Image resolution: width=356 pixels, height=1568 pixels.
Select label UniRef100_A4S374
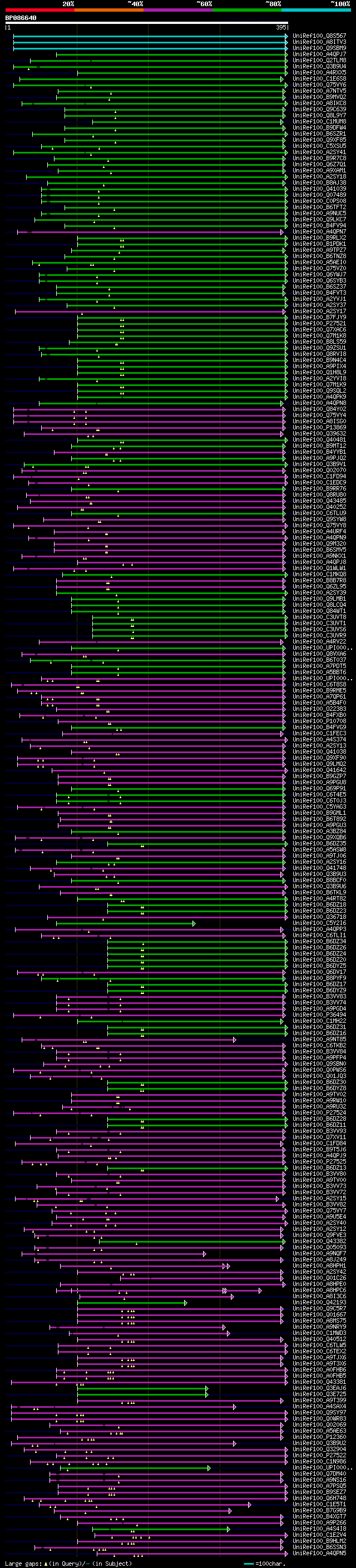pos(319,740)
